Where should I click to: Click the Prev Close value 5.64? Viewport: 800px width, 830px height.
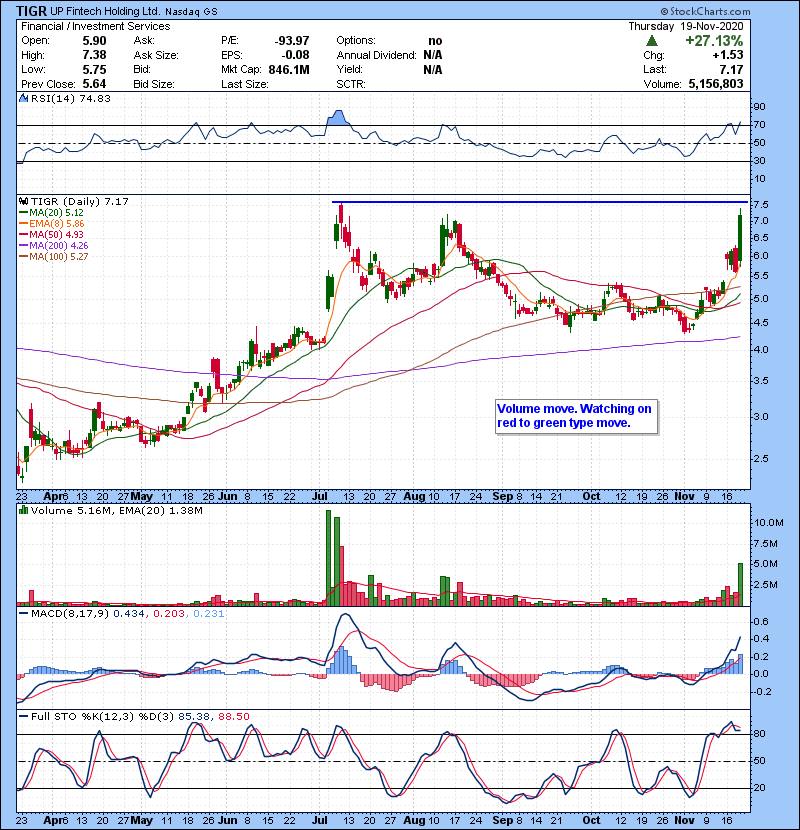click(x=94, y=84)
